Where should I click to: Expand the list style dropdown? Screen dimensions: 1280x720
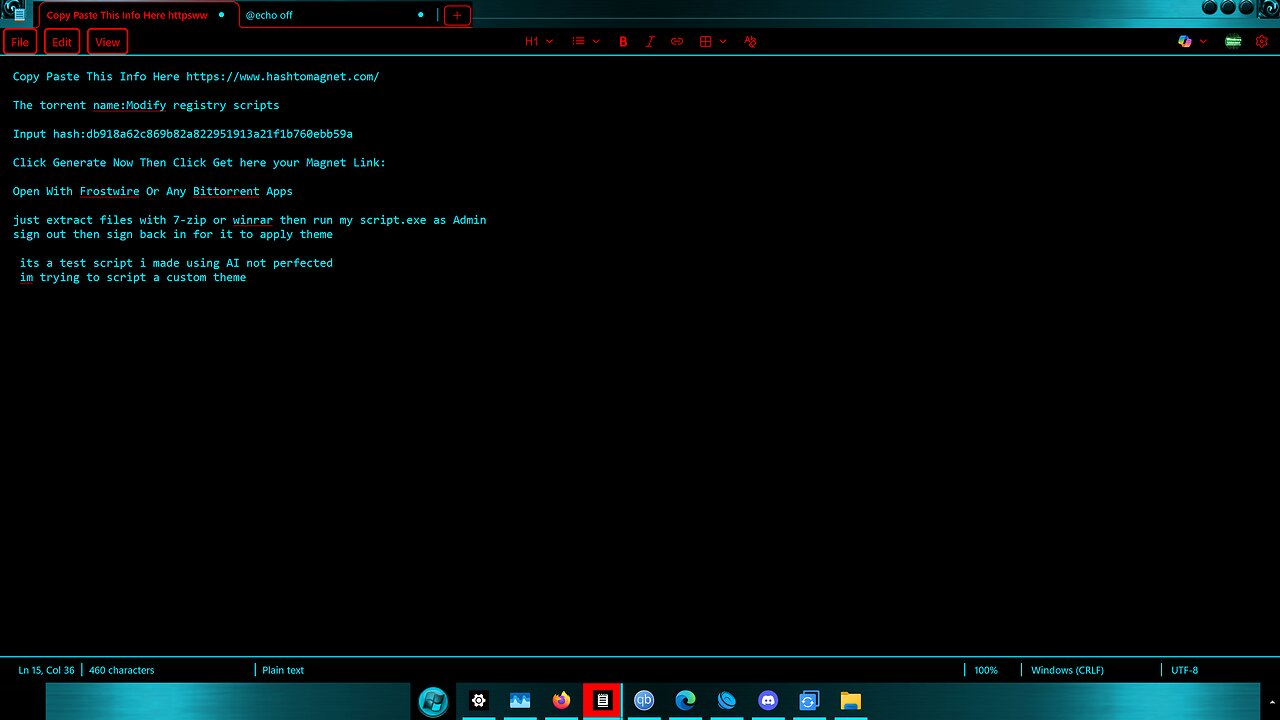click(586, 42)
